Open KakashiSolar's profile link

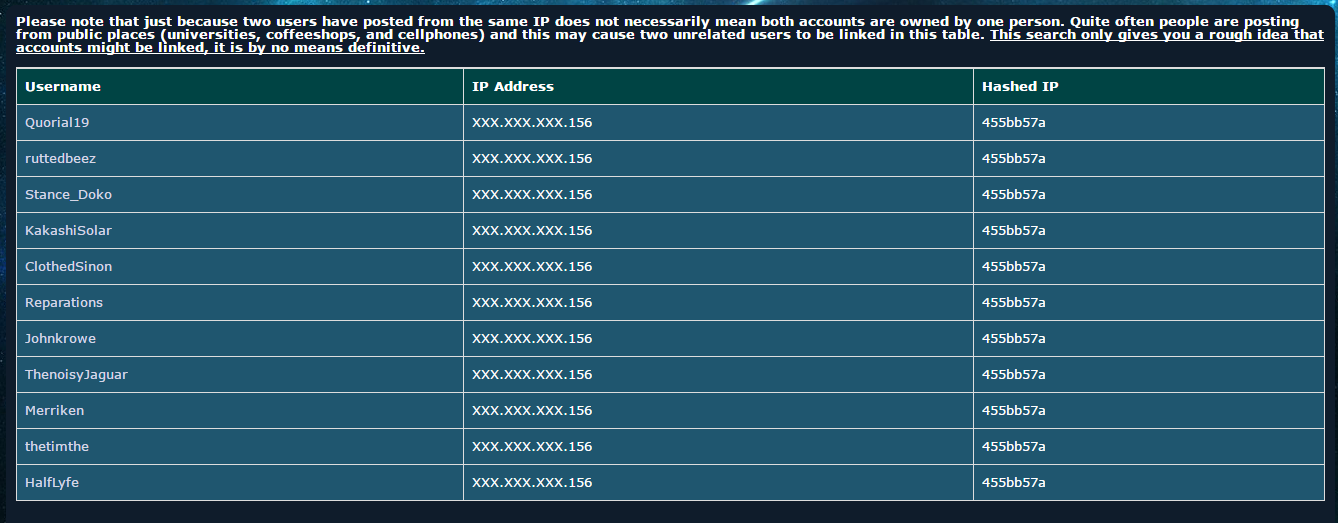[x=68, y=231]
